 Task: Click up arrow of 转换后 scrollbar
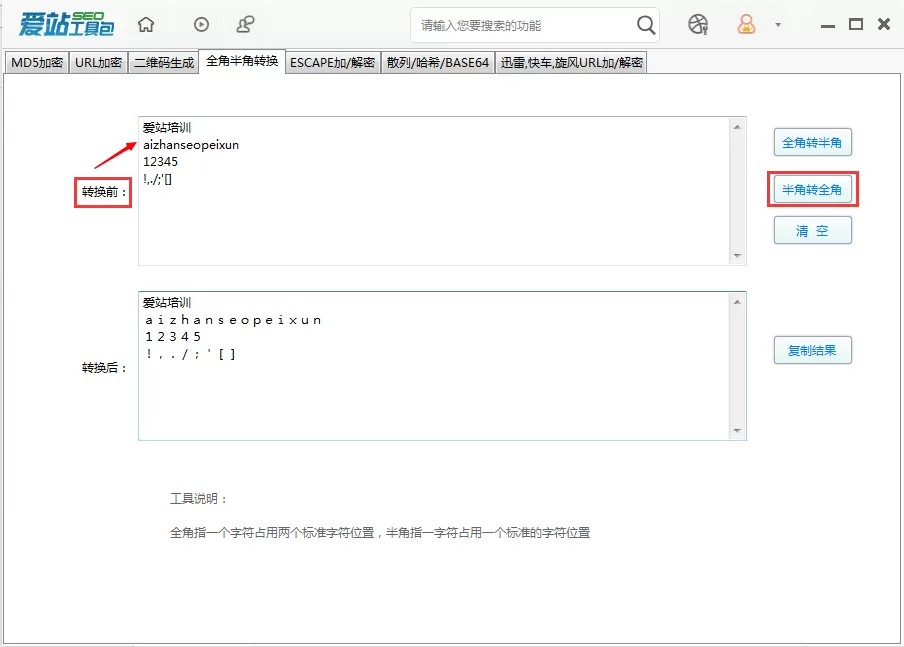[x=737, y=302]
